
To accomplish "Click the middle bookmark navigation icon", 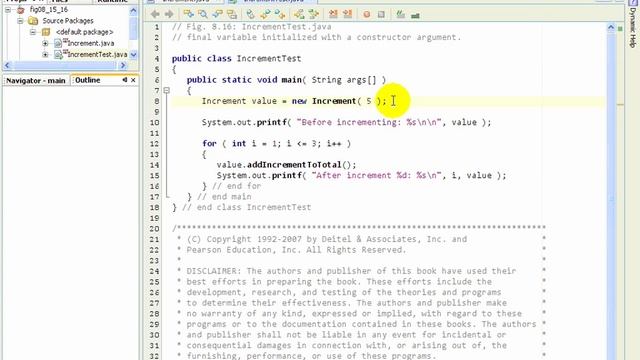I will 265,14.
